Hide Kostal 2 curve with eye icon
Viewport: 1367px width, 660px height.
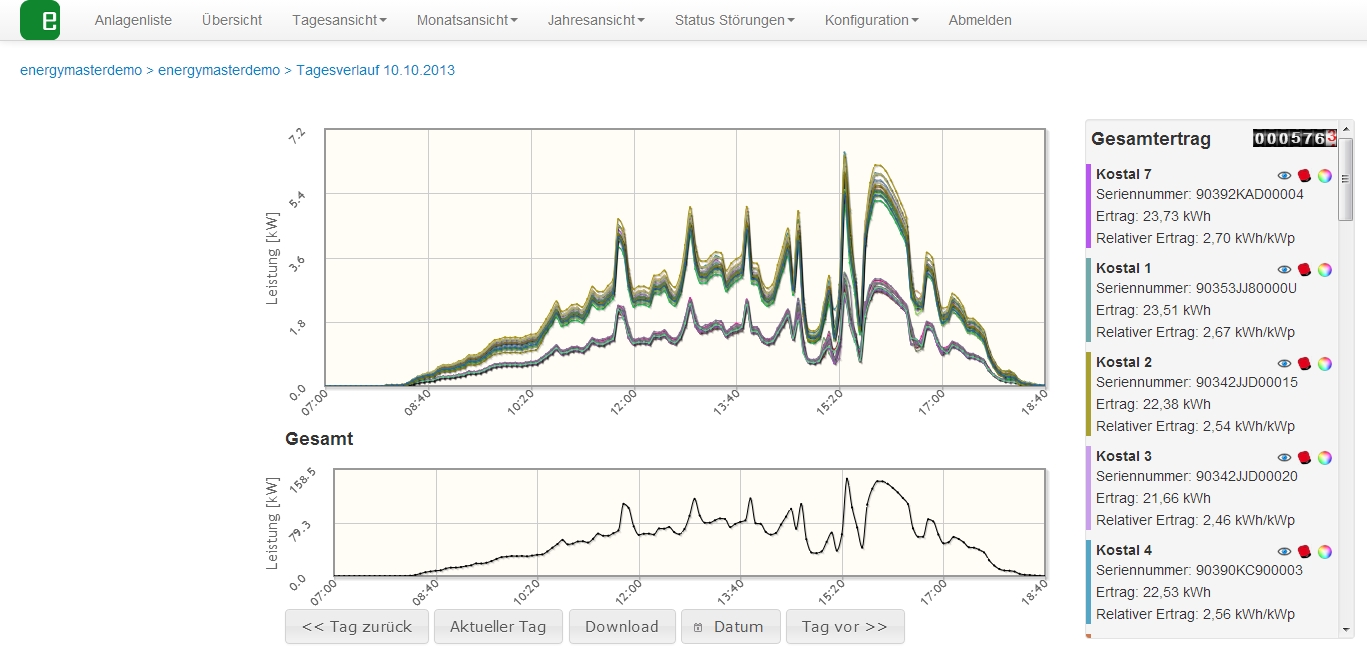(1285, 364)
